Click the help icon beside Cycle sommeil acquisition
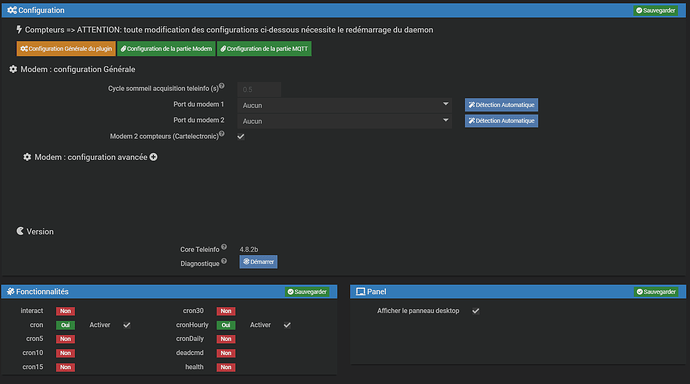Viewport: 690px width, 384px height. (x=222, y=86)
